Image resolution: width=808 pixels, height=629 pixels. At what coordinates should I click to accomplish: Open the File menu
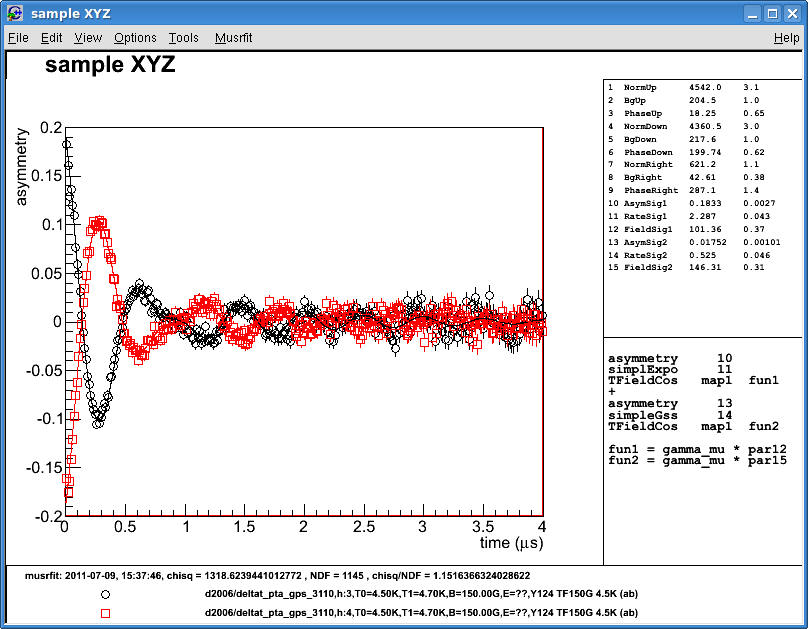tap(18, 37)
